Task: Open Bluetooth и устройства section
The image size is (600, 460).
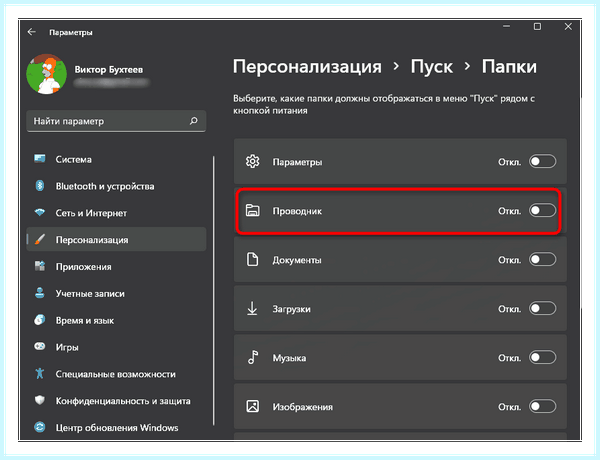Action: click(x=116, y=186)
